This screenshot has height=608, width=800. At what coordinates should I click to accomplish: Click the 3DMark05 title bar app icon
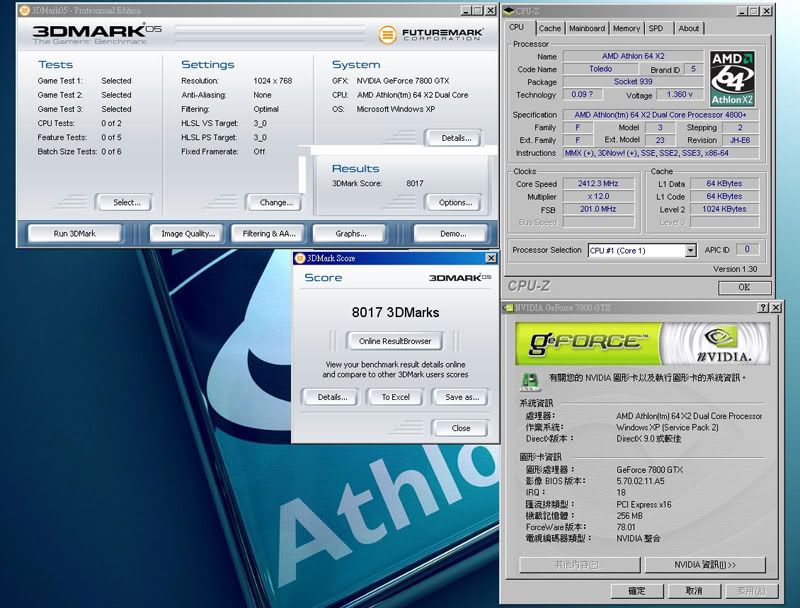(x=24, y=10)
